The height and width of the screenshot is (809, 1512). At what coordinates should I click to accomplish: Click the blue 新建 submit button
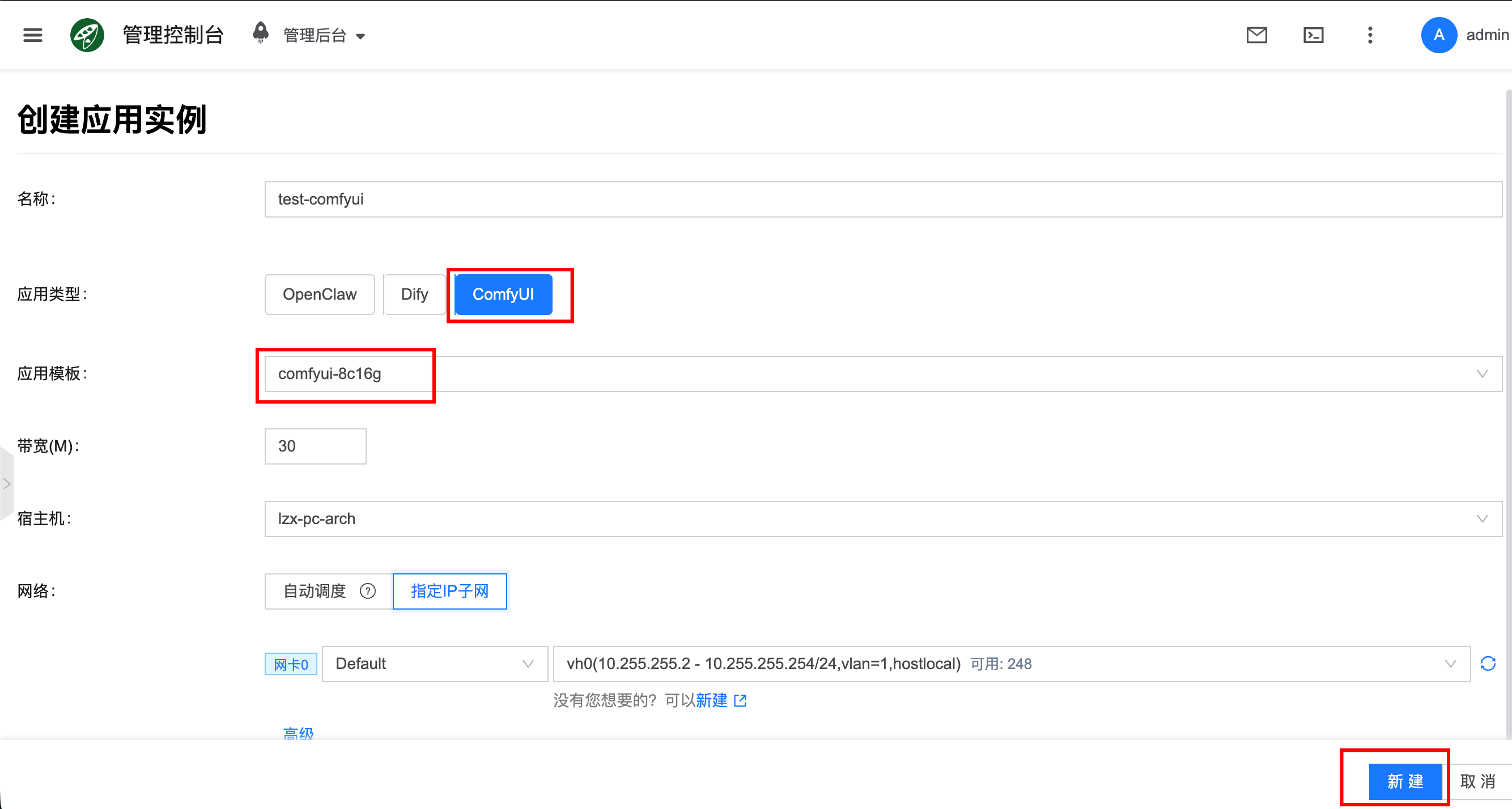pyautogui.click(x=1404, y=781)
